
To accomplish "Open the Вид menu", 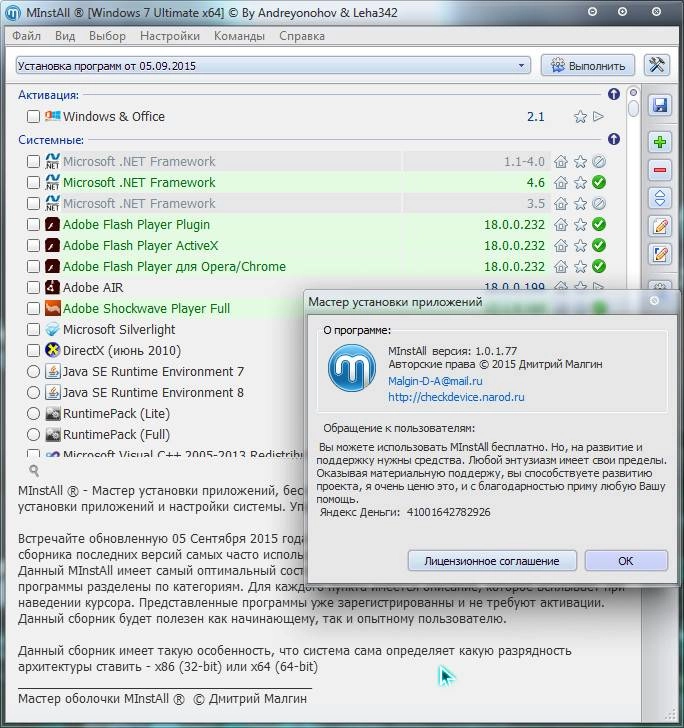I will [65, 36].
